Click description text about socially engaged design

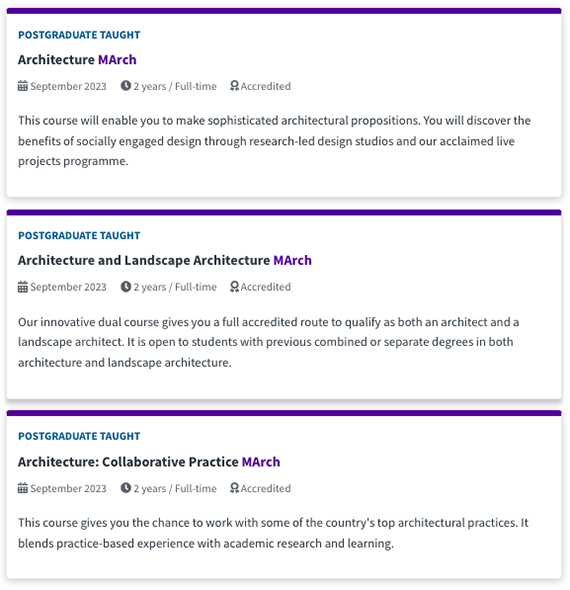(274, 141)
